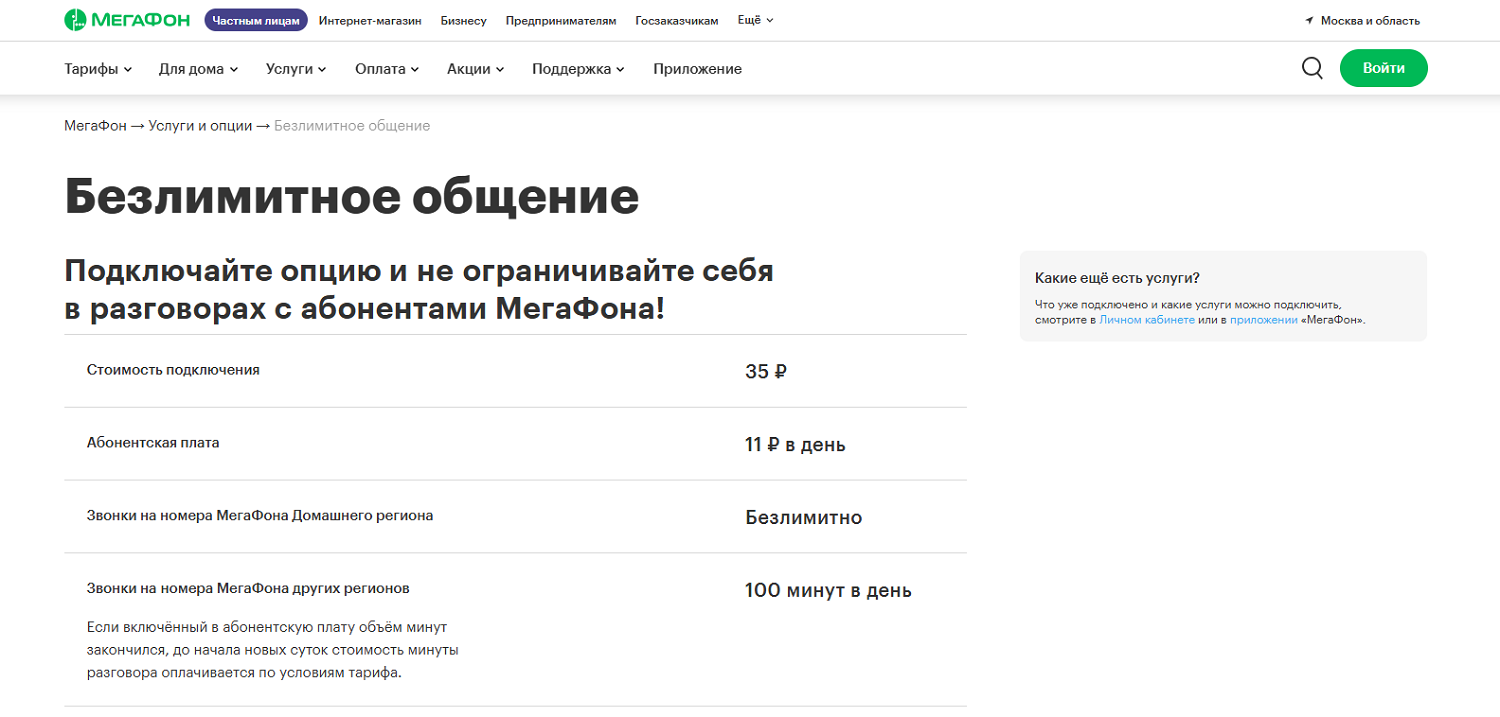Open the Предпринимателям section
Image resolution: width=1500 pixels, height=717 pixels.
click(561, 20)
